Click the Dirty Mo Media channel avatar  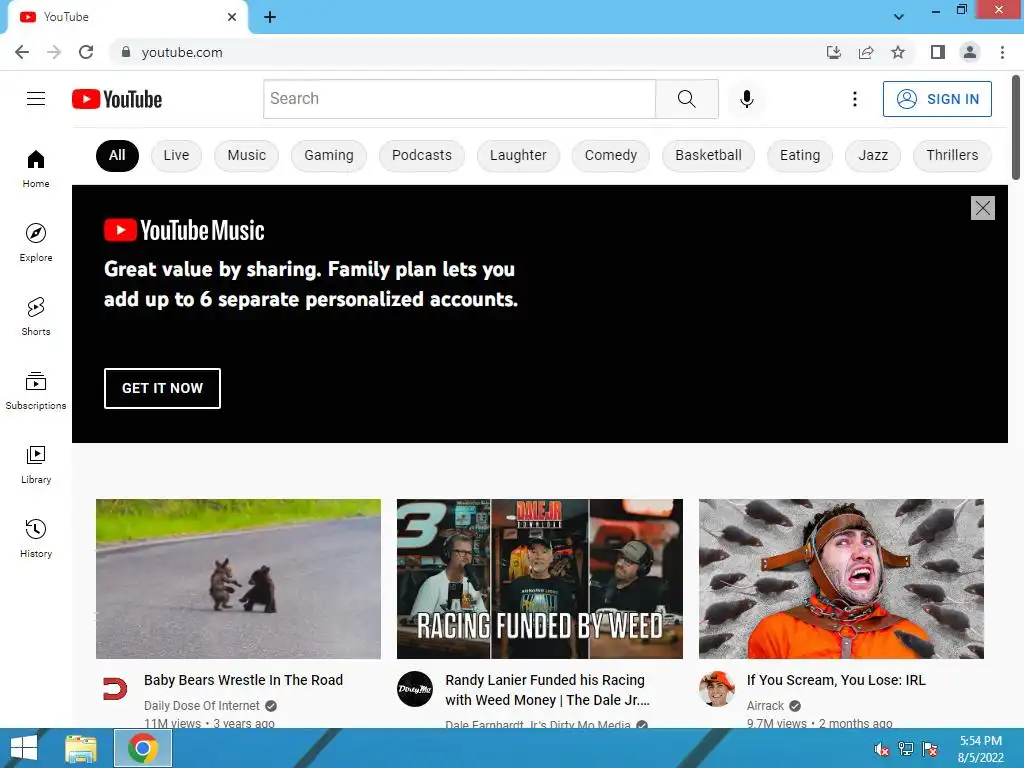[415, 689]
